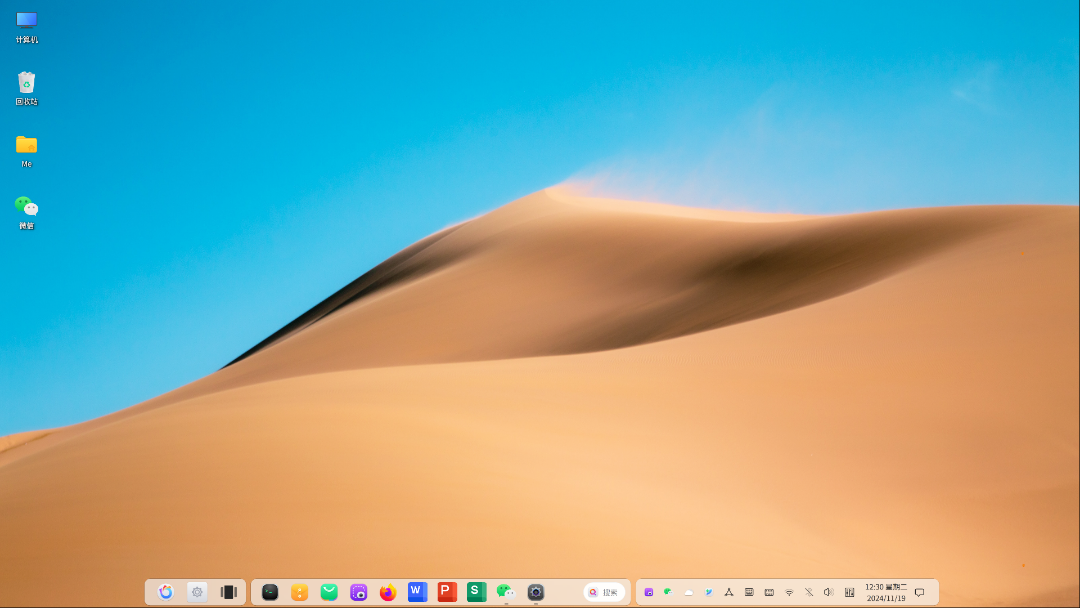Viewport: 1080px width, 608px height.
Task: Launch the purple screenshot tool in dock
Action: [359, 592]
